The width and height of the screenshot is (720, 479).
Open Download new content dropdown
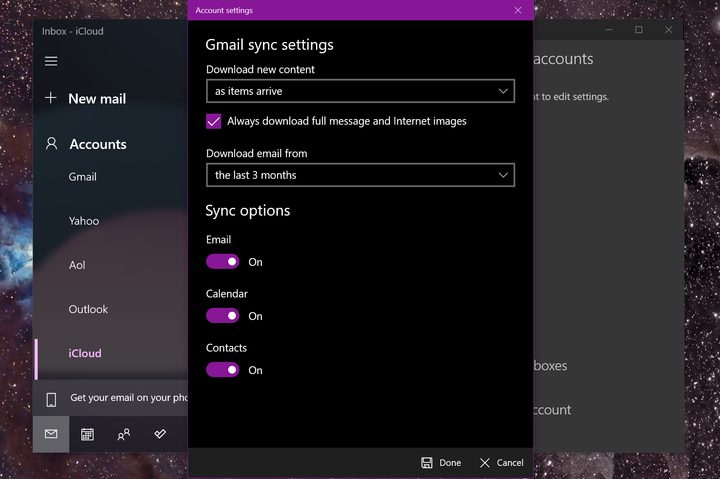(x=360, y=91)
